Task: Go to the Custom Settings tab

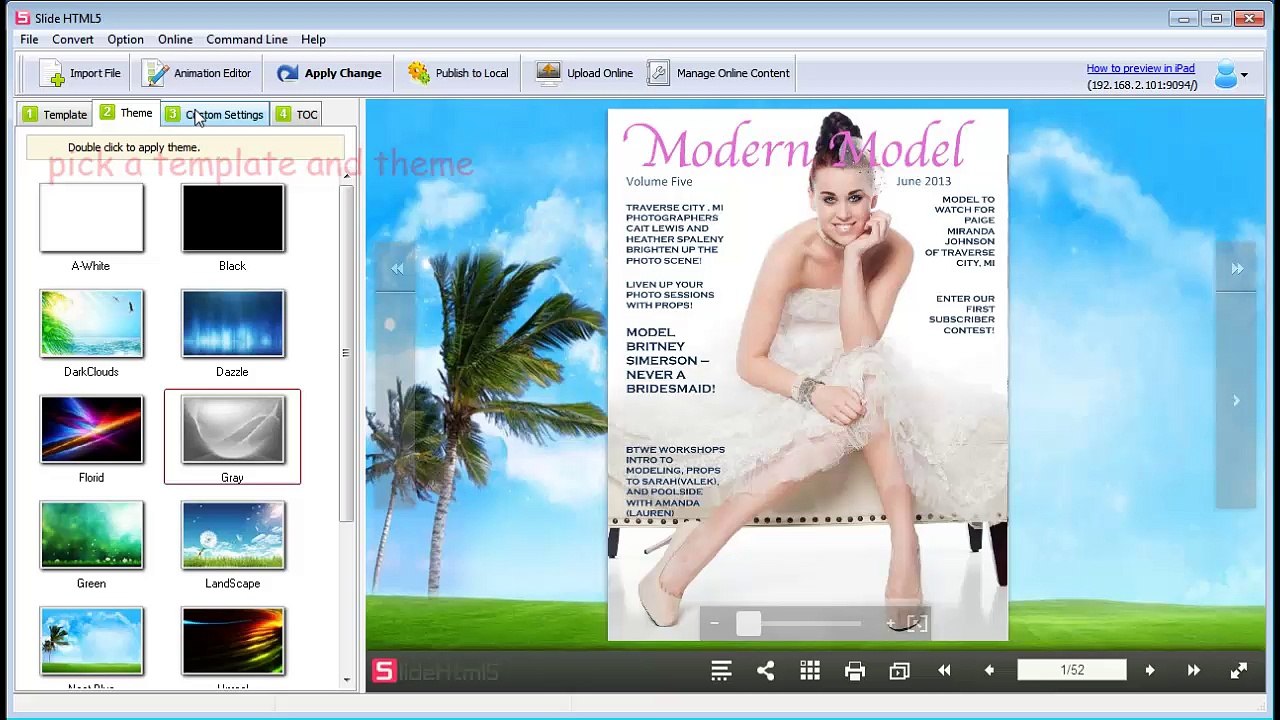Action: [215, 114]
